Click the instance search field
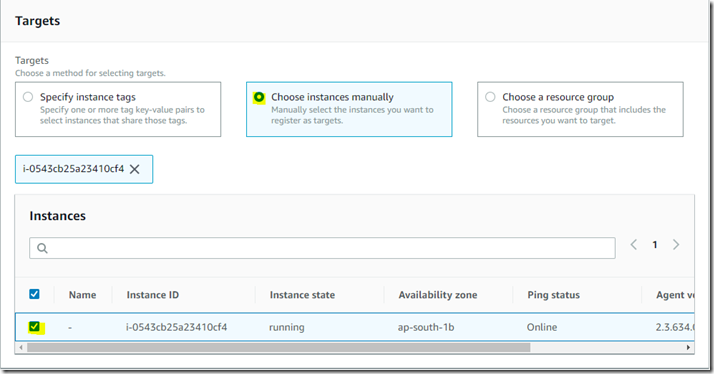The image size is (714, 374). click(x=322, y=248)
